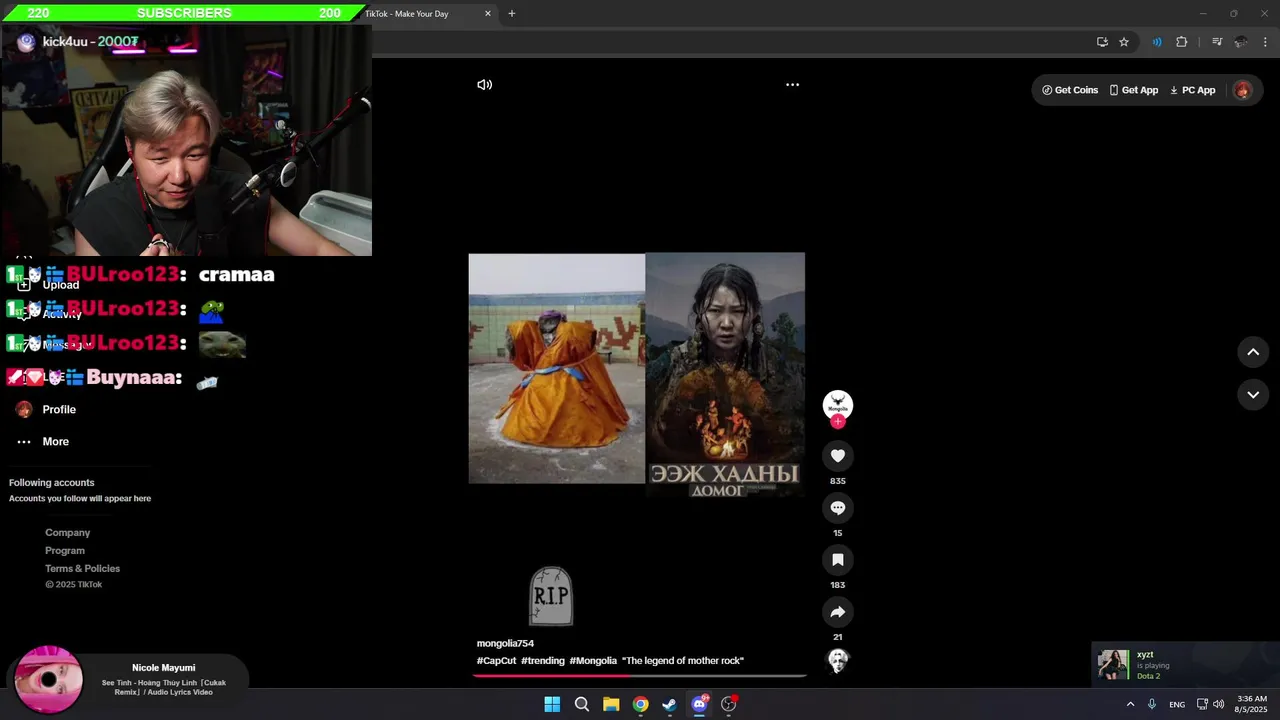Open the #Mongolia hashtag

(593, 661)
